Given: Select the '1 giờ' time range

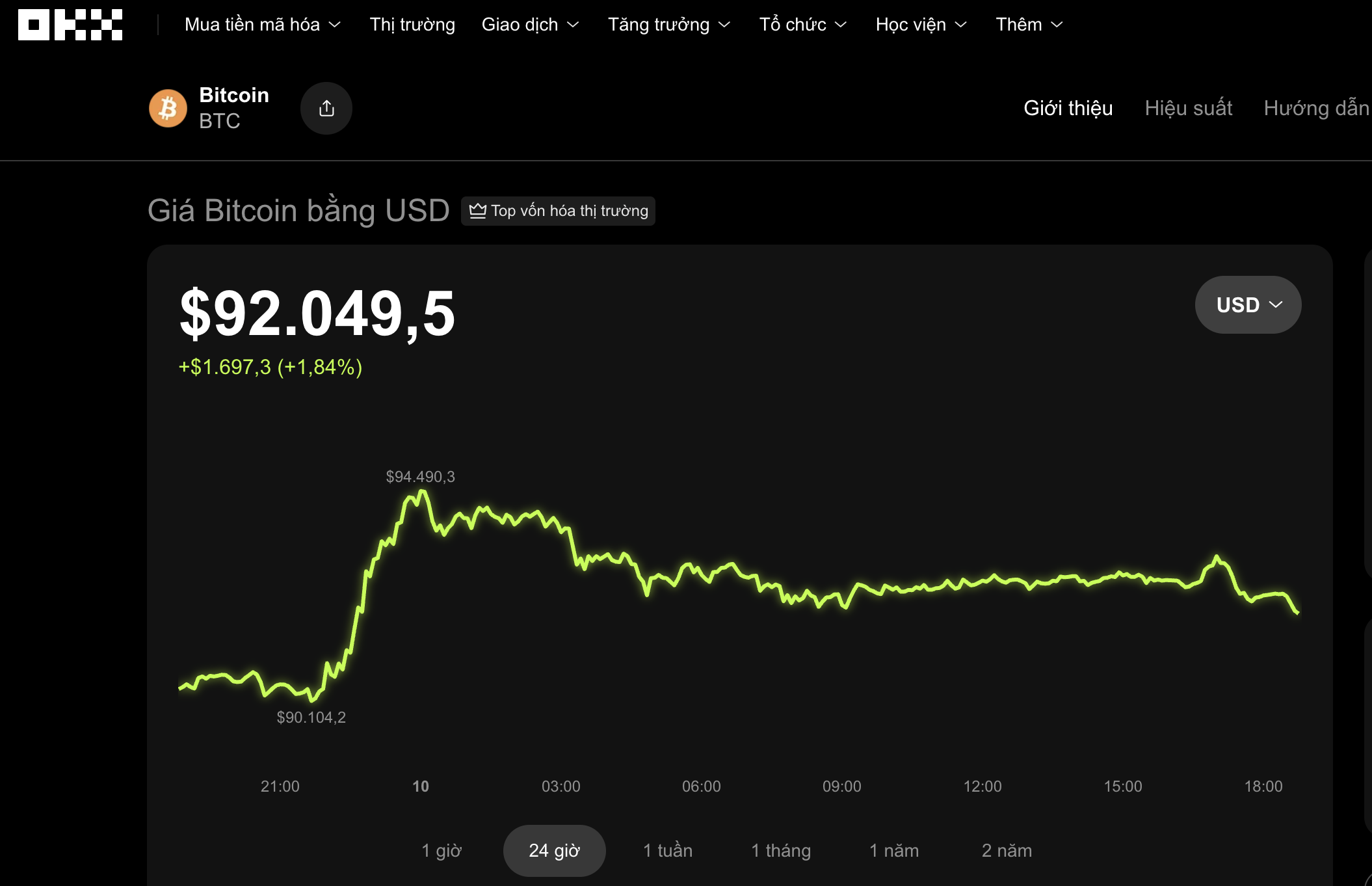Looking at the screenshot, I should (442, 850).
